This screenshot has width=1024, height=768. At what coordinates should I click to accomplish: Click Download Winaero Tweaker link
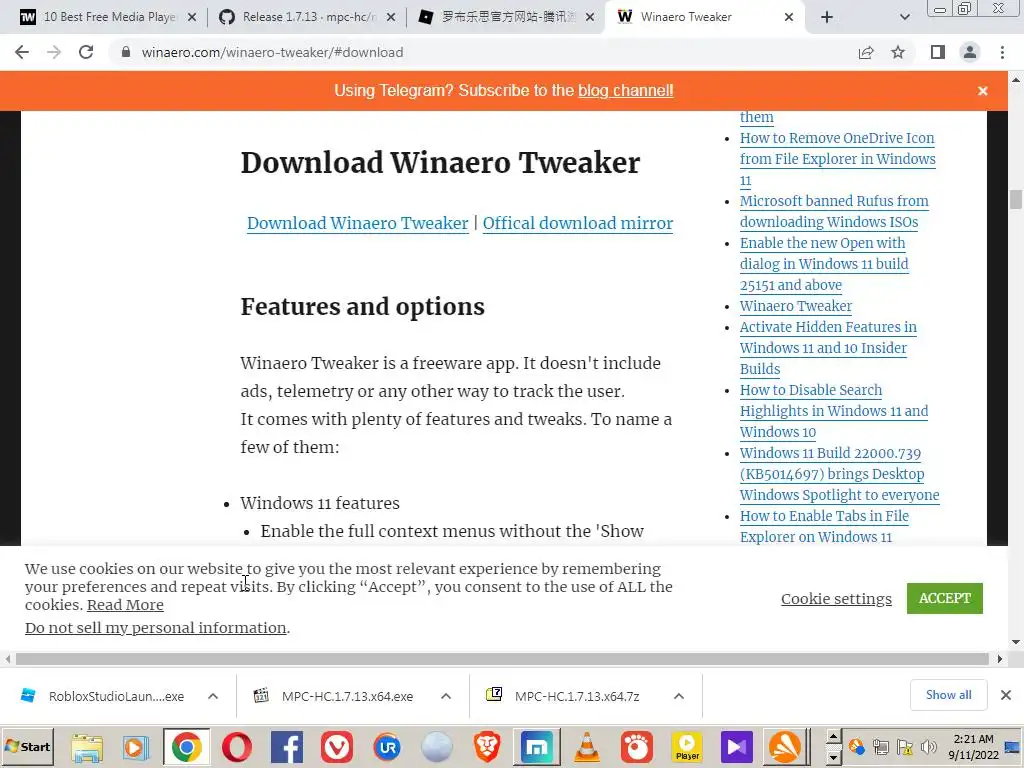(x=357, y=223)
